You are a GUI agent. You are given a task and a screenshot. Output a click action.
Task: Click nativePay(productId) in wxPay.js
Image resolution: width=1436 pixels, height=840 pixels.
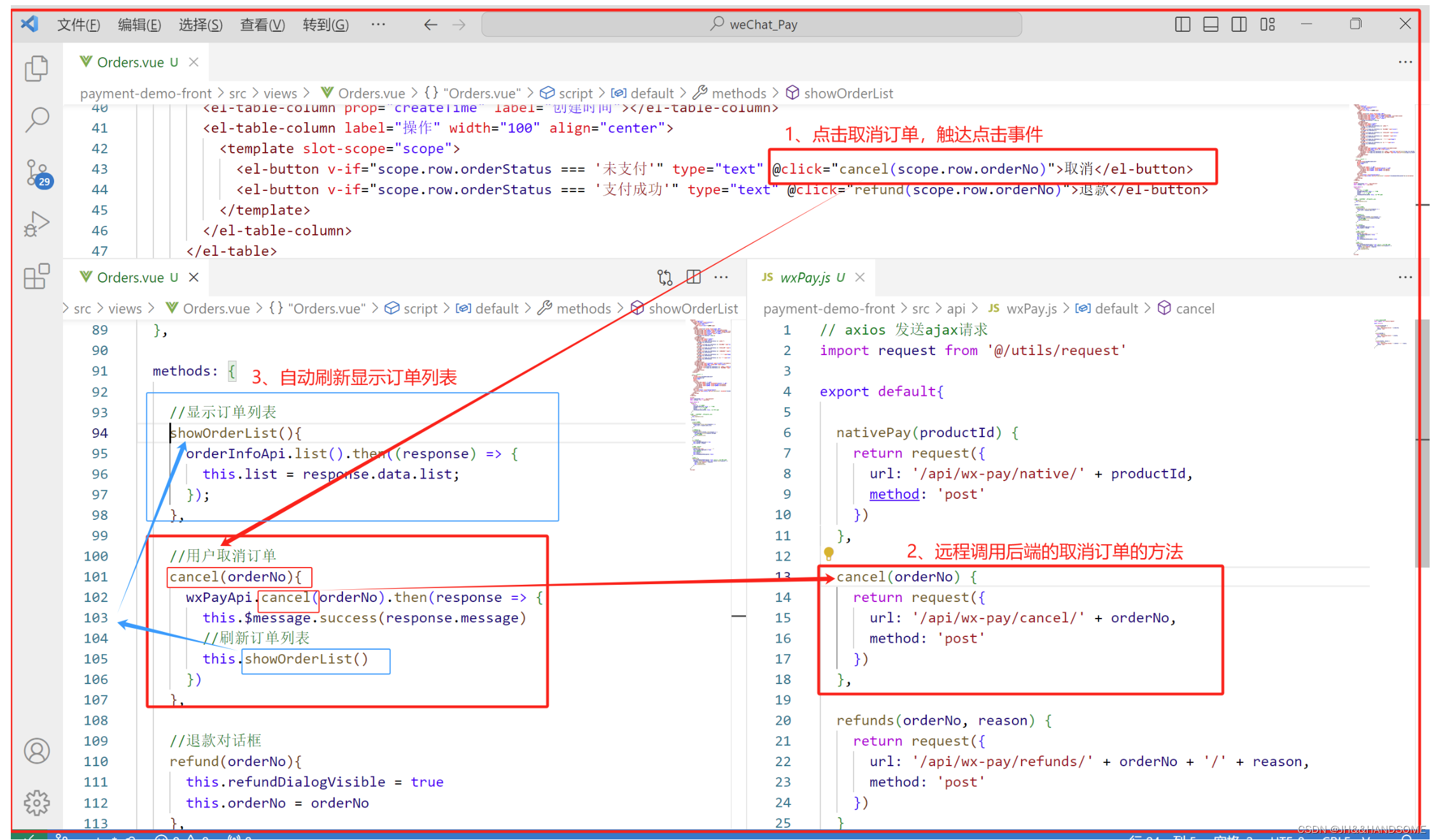919,433
